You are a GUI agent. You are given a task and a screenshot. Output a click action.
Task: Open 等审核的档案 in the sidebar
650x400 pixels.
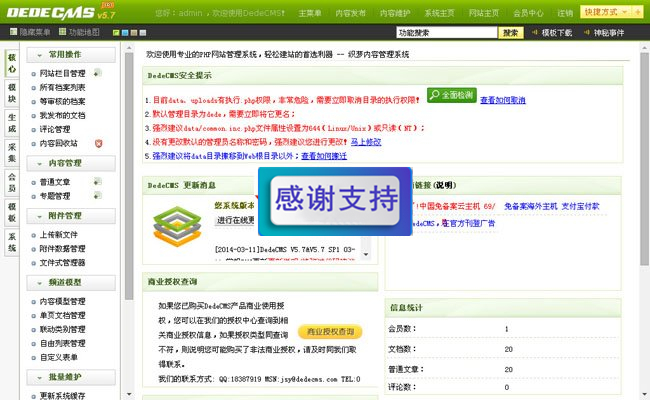62,101
